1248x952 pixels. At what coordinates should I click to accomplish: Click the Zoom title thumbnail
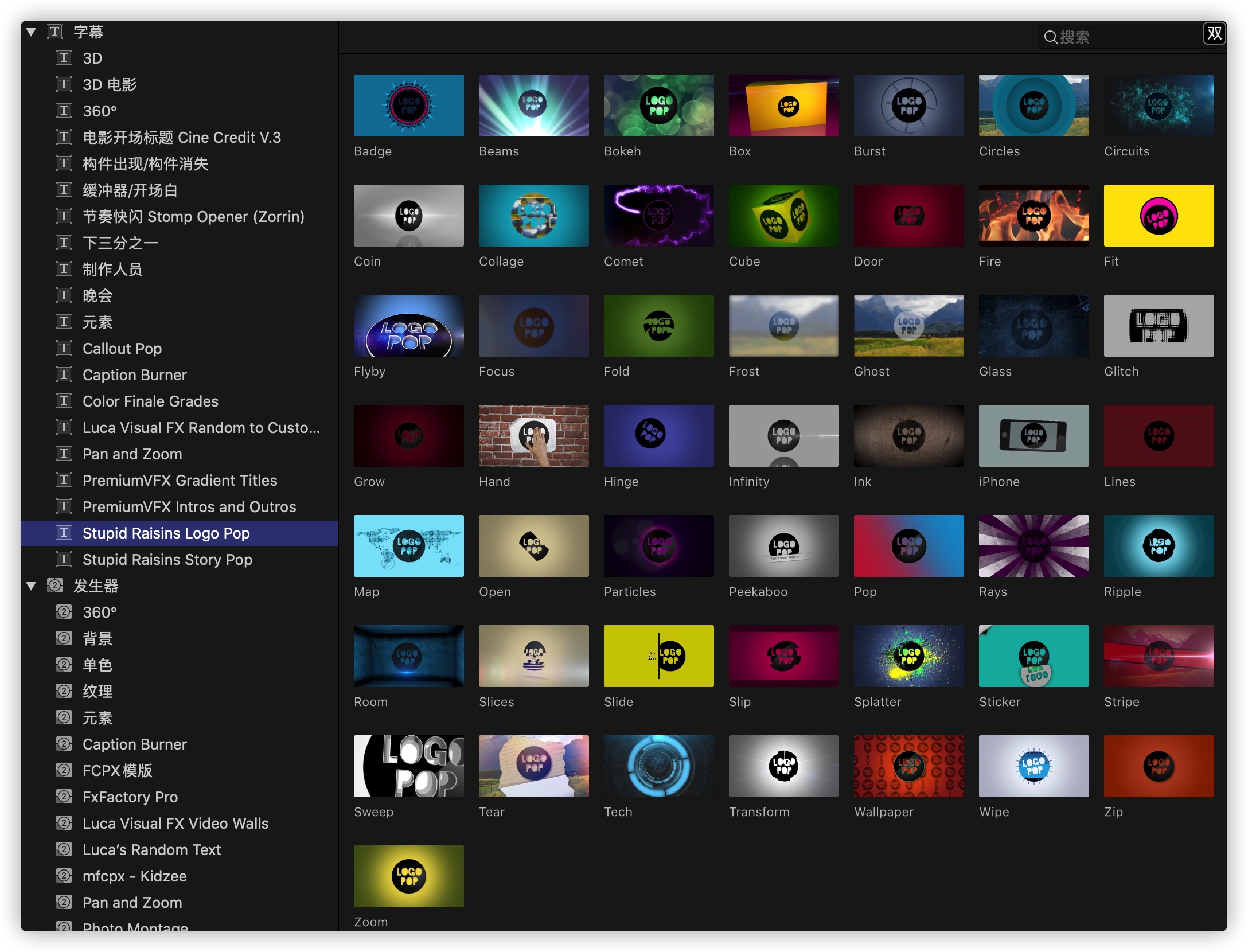(x=408, y=876)
